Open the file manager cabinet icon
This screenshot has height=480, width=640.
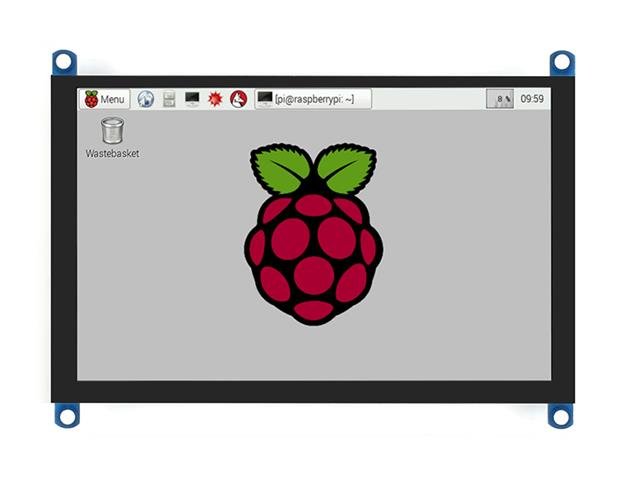pyautogui.click(x=169, y=99)
